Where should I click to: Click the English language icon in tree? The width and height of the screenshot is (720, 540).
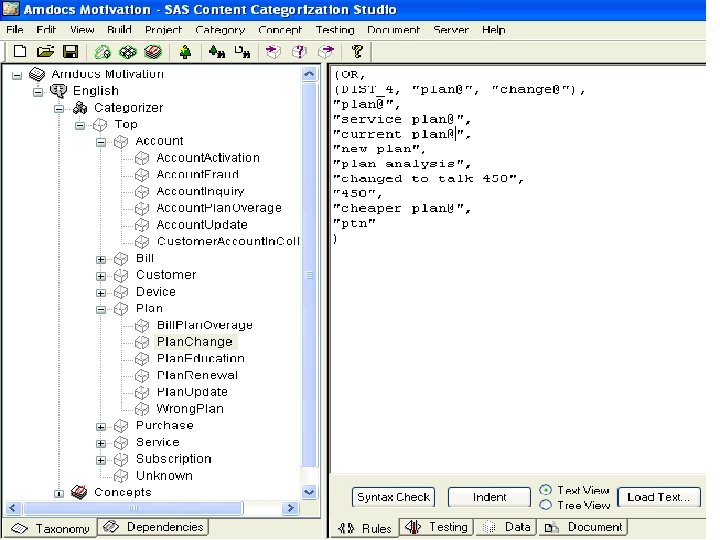click(58, 90)
